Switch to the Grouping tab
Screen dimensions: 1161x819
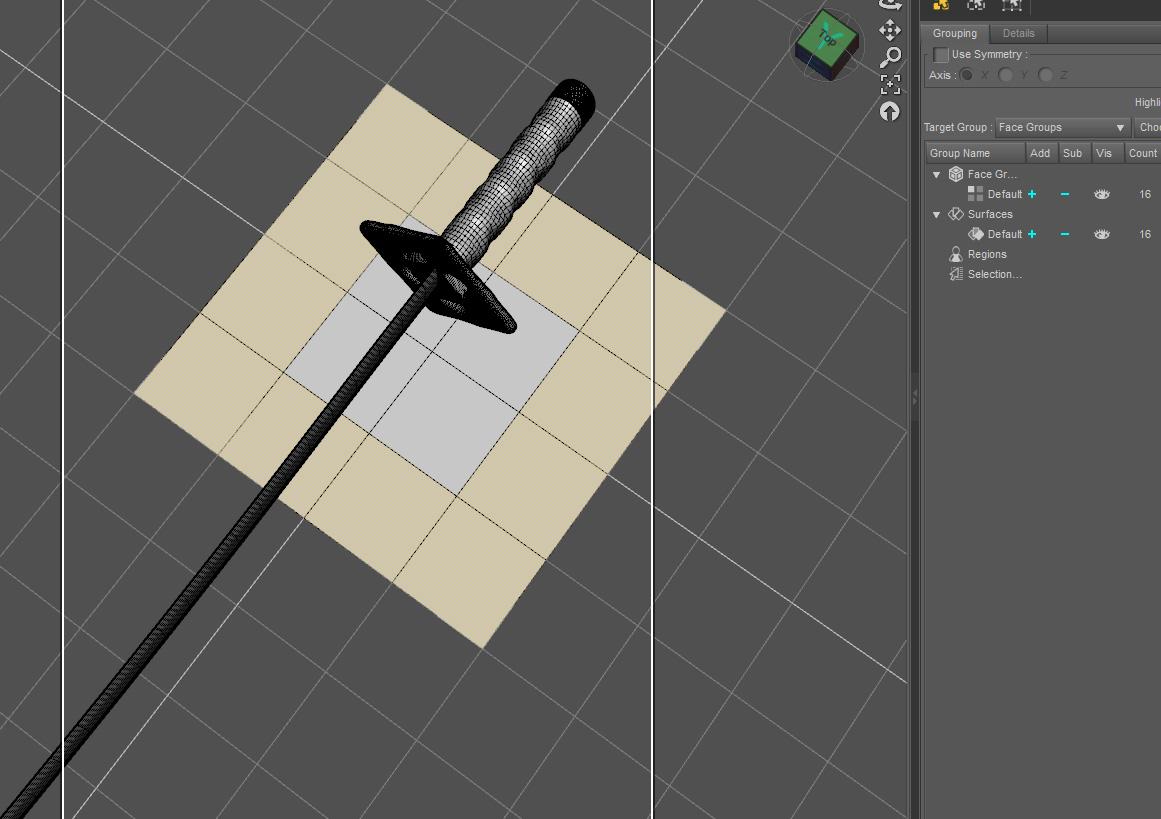954,33
